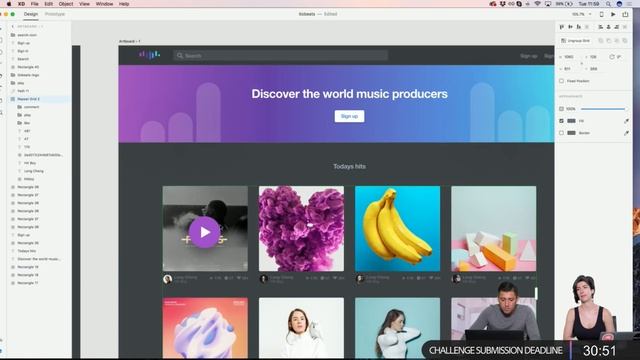Select the Rectangle 40 layer
Image resolution: width=640 pixels, height=360 pixels.
click(28, 67)
